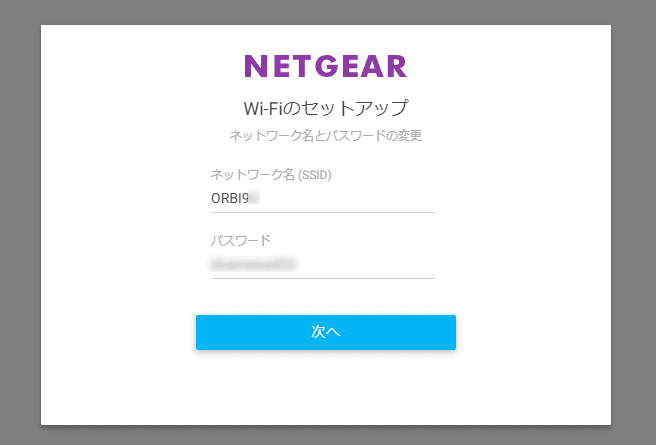Click empty white area below 次へ button
656x445 pixels.
point(325,390)
